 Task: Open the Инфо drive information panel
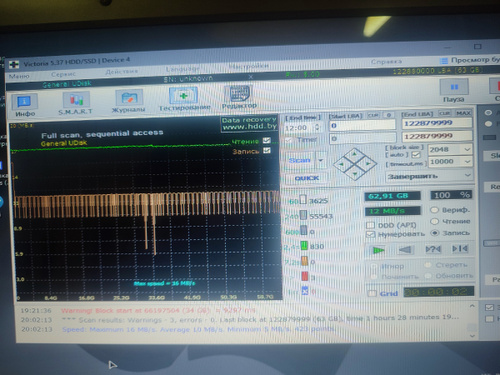(x=24, y=105)
